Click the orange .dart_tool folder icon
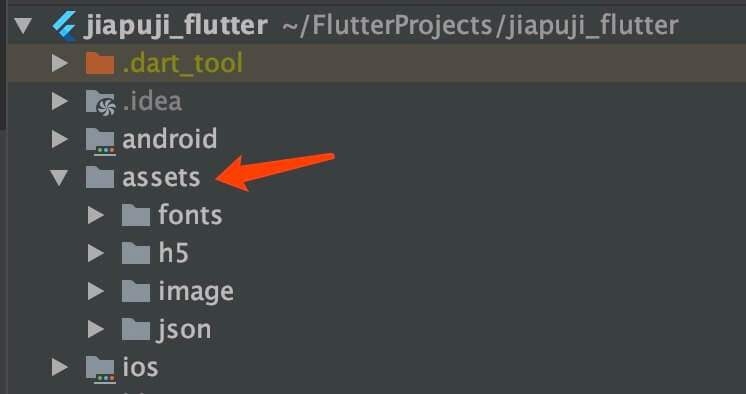Image resolution: width=746 pixels, height=394 pixels. [x=100, y=63]
